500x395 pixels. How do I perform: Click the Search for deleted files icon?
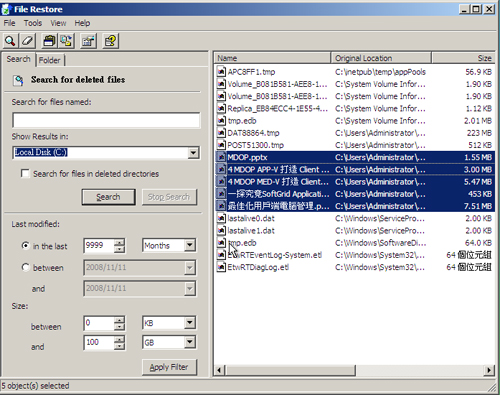pos(18,80)
